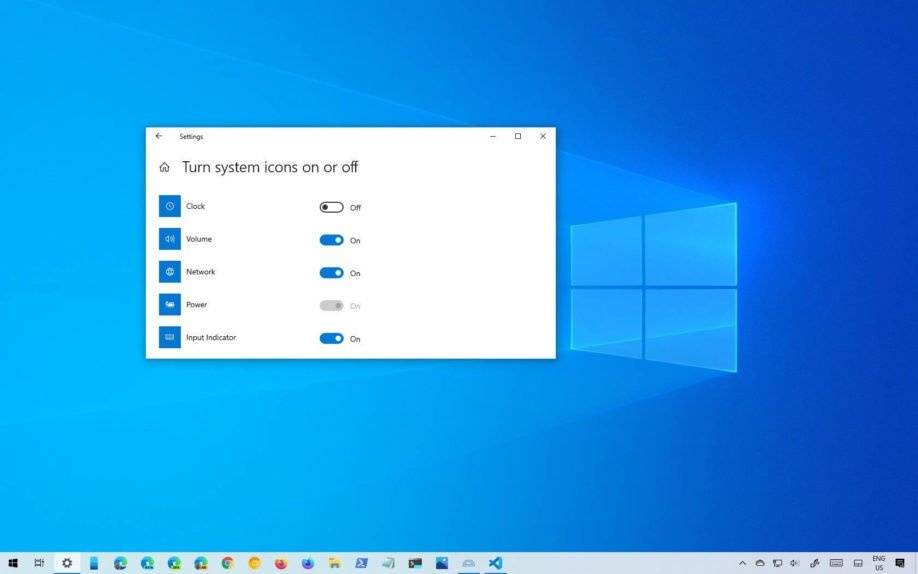Open PowerShell from the taskbar
This screenshot has height=574, width=918.
361,563
